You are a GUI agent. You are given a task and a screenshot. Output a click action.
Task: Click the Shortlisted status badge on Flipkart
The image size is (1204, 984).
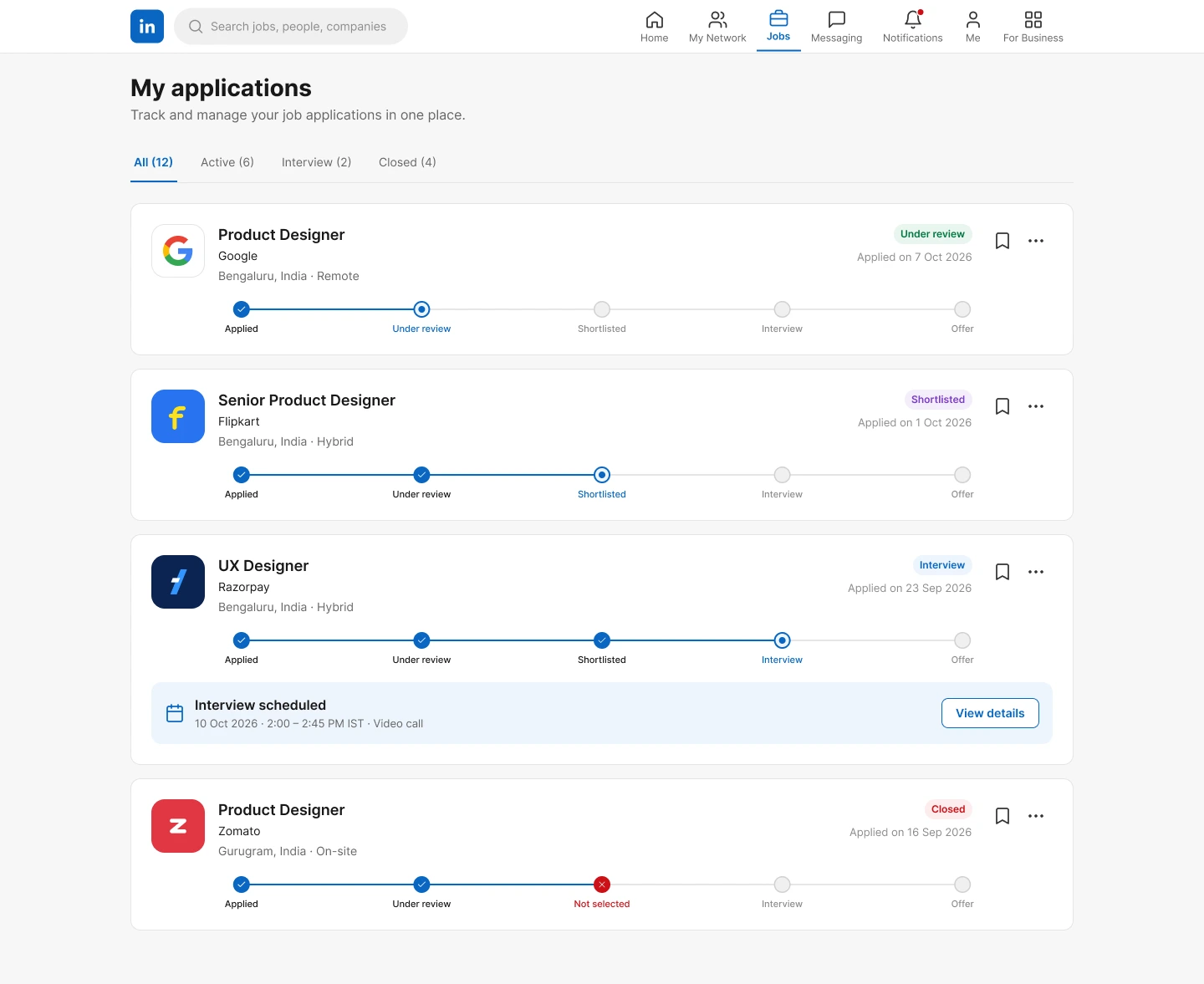pyautogui.click(x=938, y=400)
